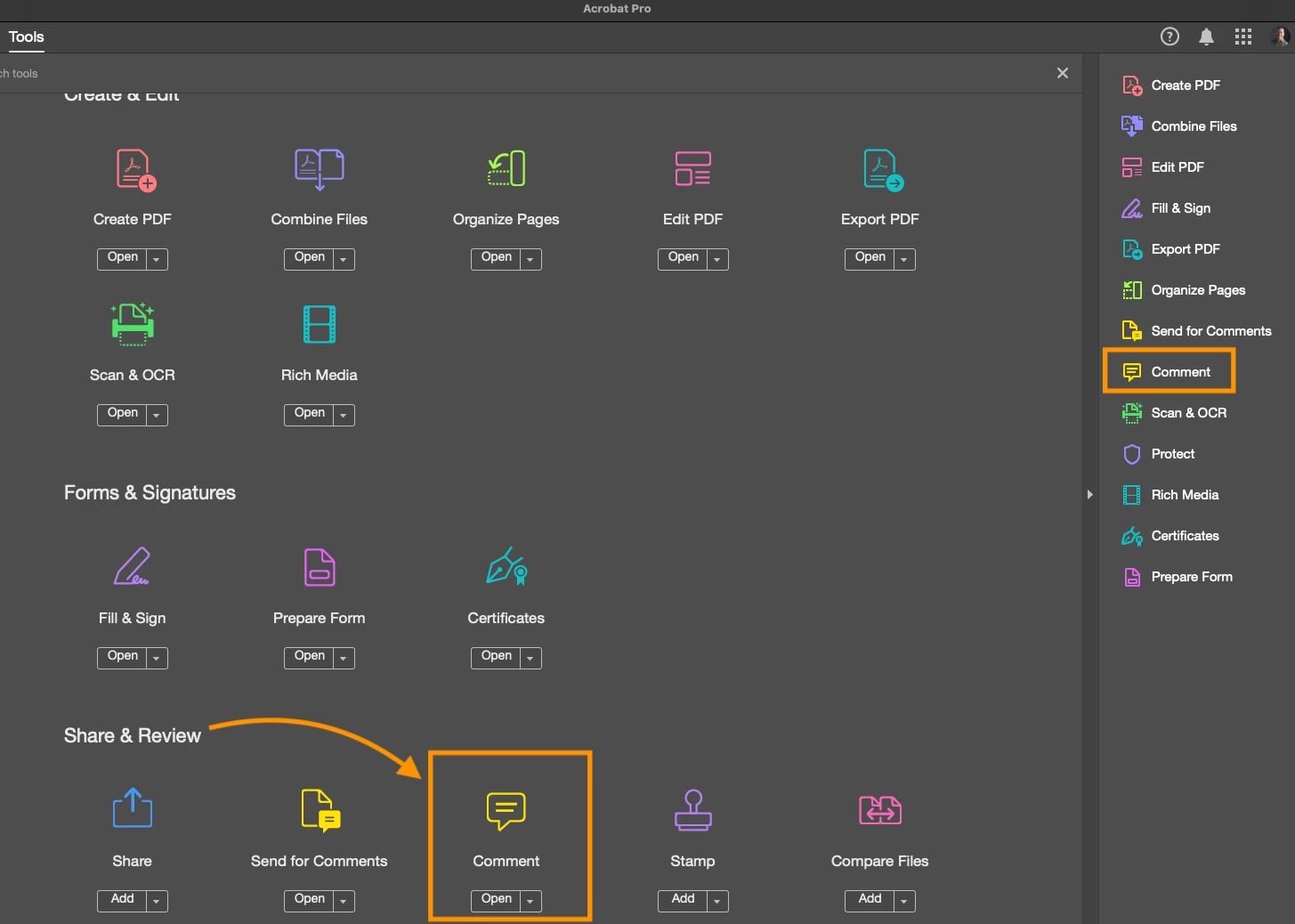Click the Share upload icon
The image size is (1295, 924).
tap(133, 807)
